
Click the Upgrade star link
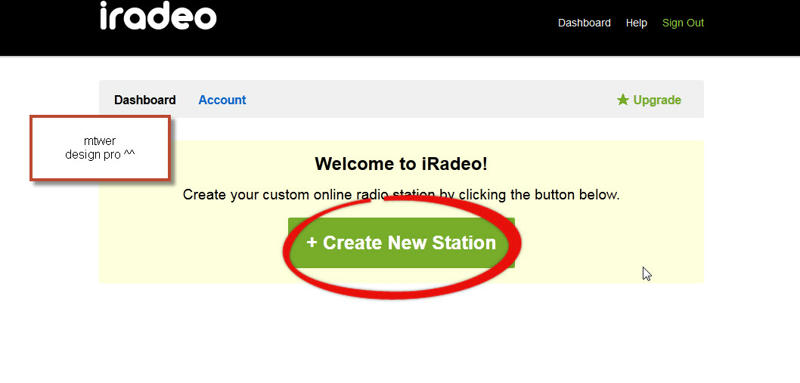[648, 100]
